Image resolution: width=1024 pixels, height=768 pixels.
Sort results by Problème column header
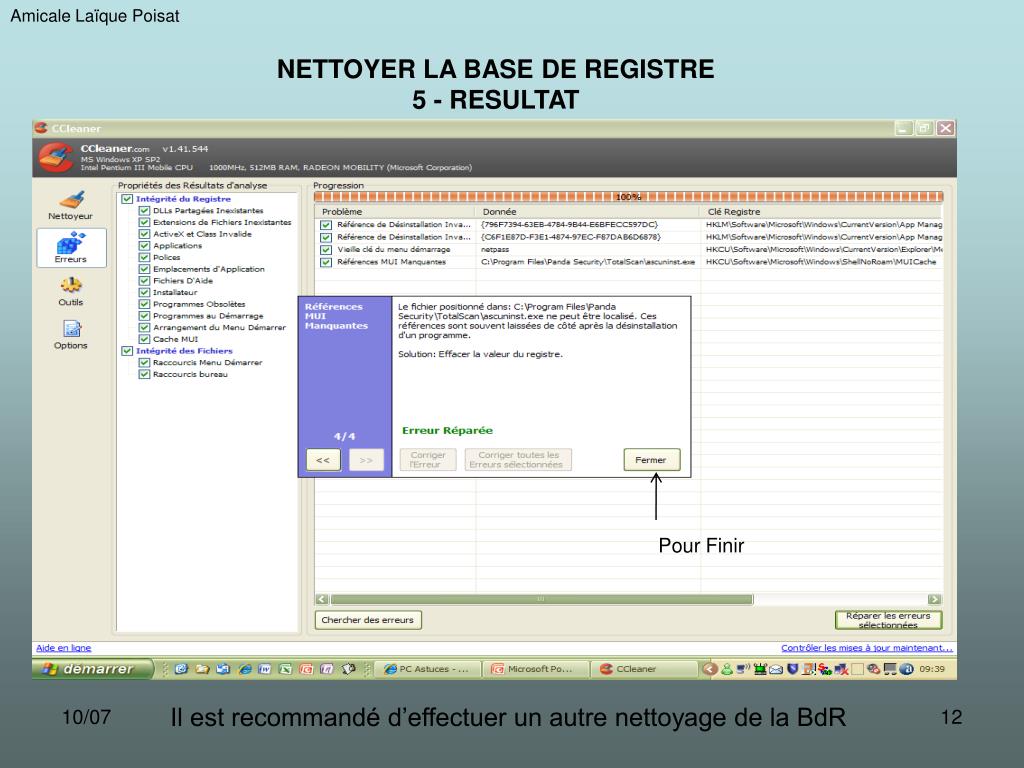(x=396, y=212)
